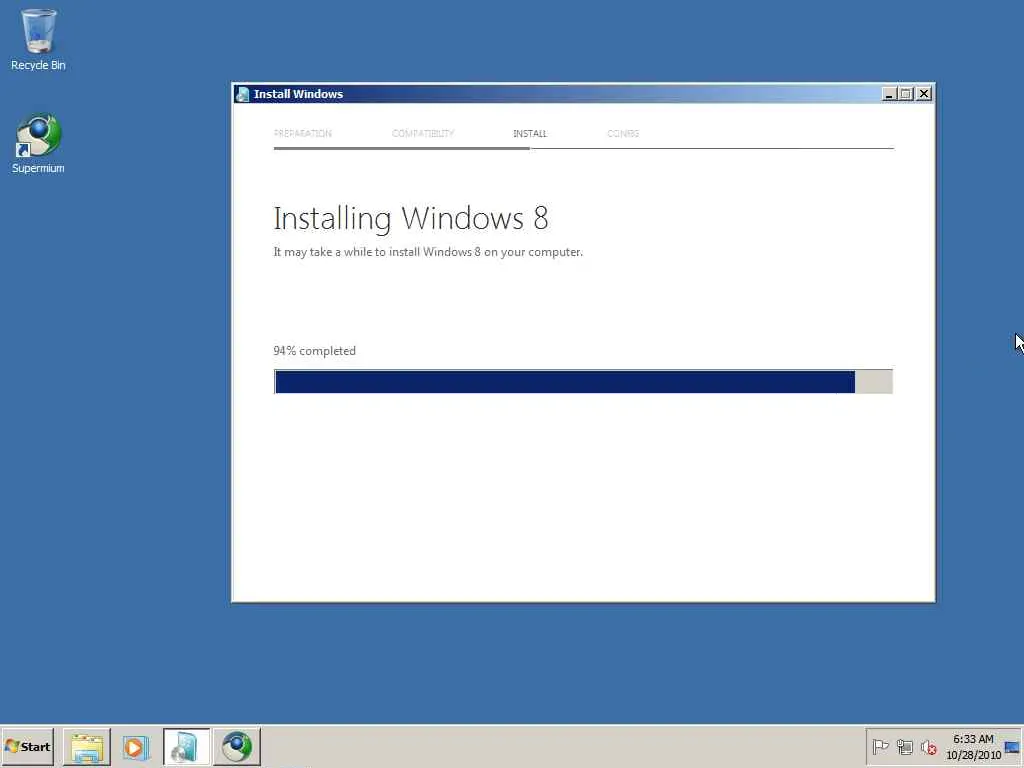Viewport: 1024px width, 768px height.
Task: Maximize the Install Windows window
Action: (905, 94)
